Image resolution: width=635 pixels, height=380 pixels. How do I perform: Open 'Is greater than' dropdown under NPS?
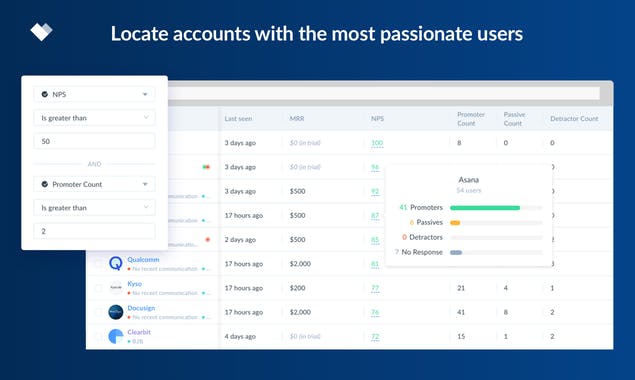pos(94,118)
